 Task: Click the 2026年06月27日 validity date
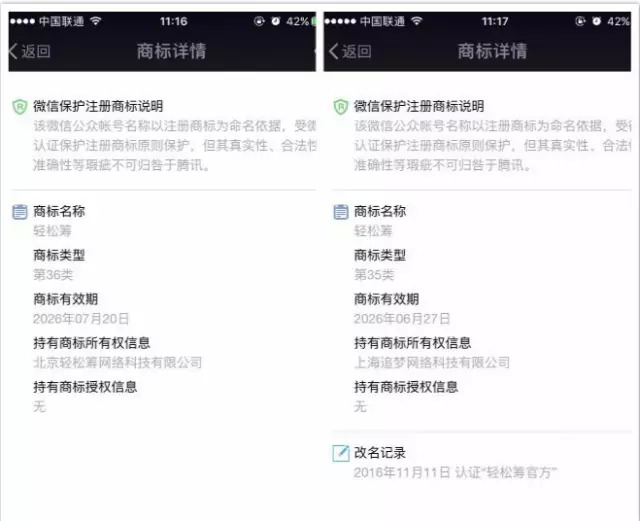[x=402, y=318]
